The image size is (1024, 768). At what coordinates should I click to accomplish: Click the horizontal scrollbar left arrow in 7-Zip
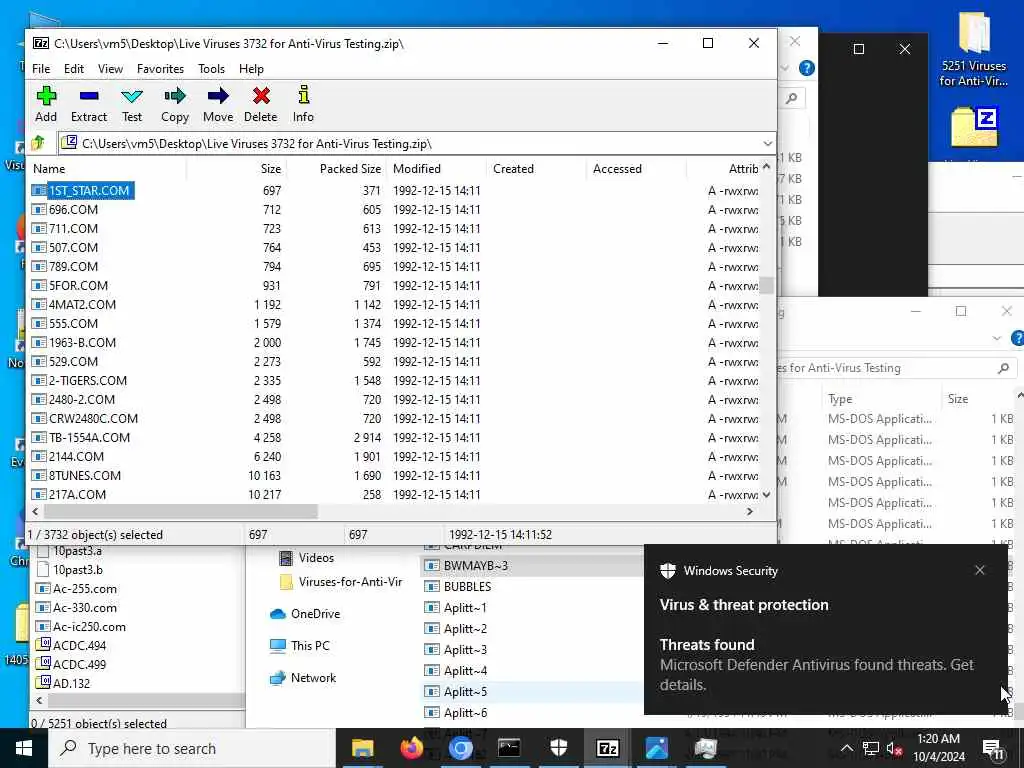pyautogui.click(x=35, y=512)
